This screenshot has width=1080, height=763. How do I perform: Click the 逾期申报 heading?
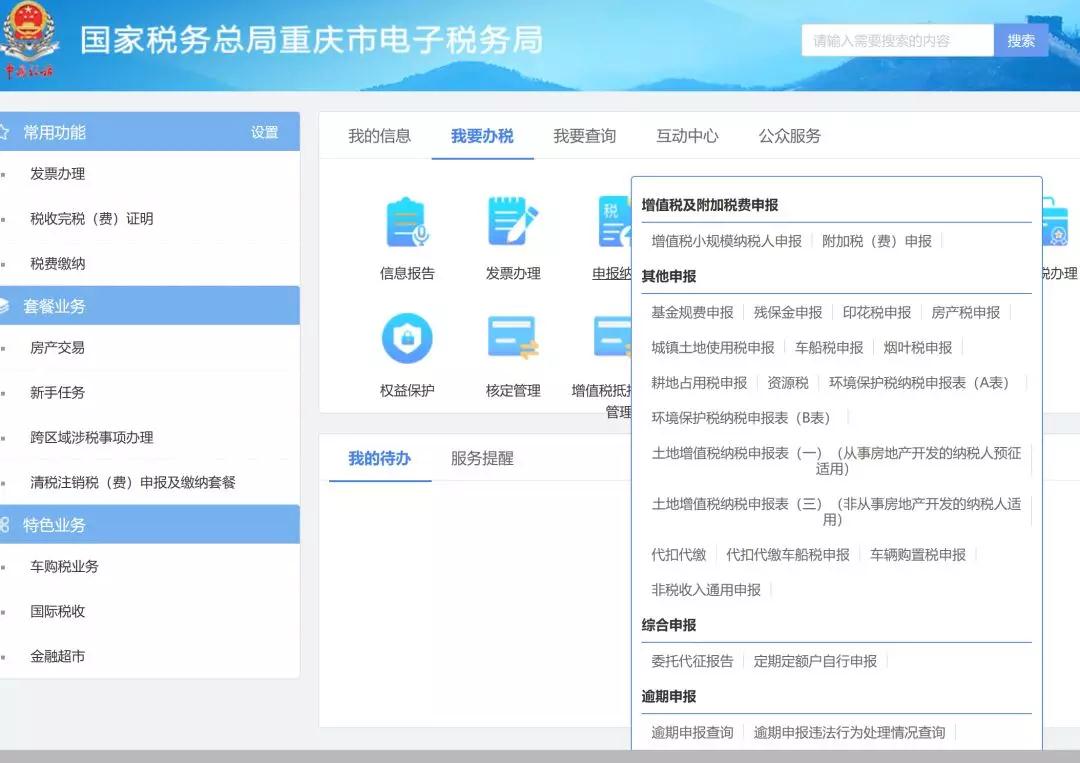pos(669,696)
